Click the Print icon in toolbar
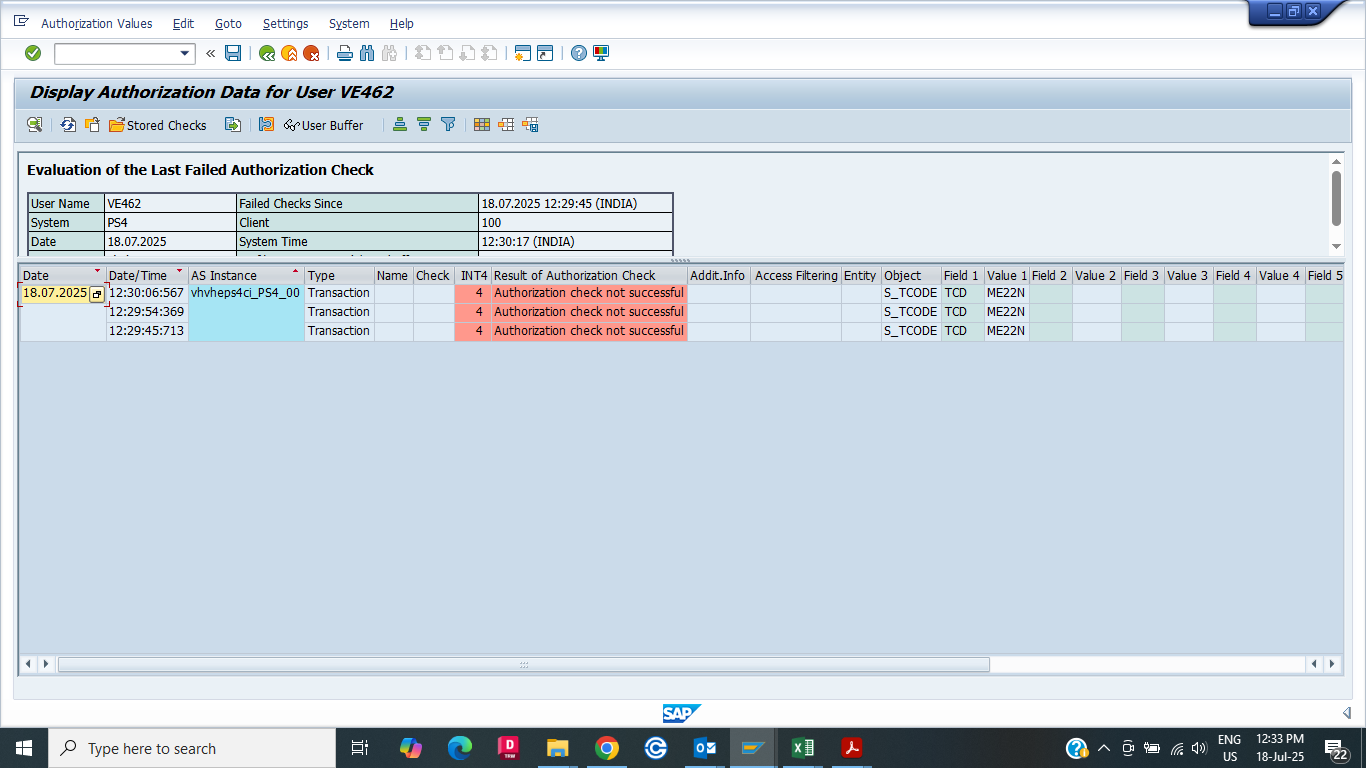This screenshot has height=768, width=1366. 345,53
